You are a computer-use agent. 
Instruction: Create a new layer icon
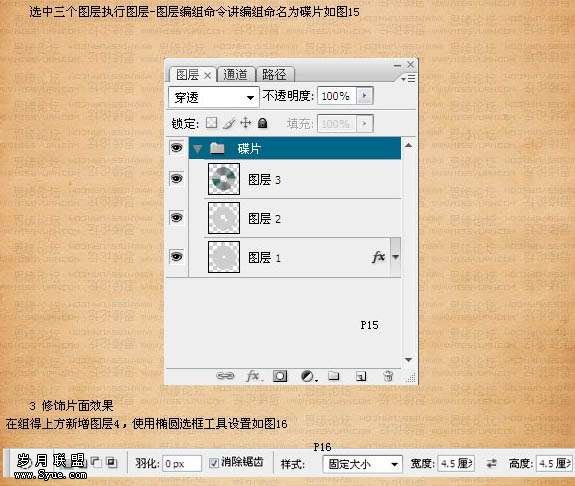coord(361,376)
